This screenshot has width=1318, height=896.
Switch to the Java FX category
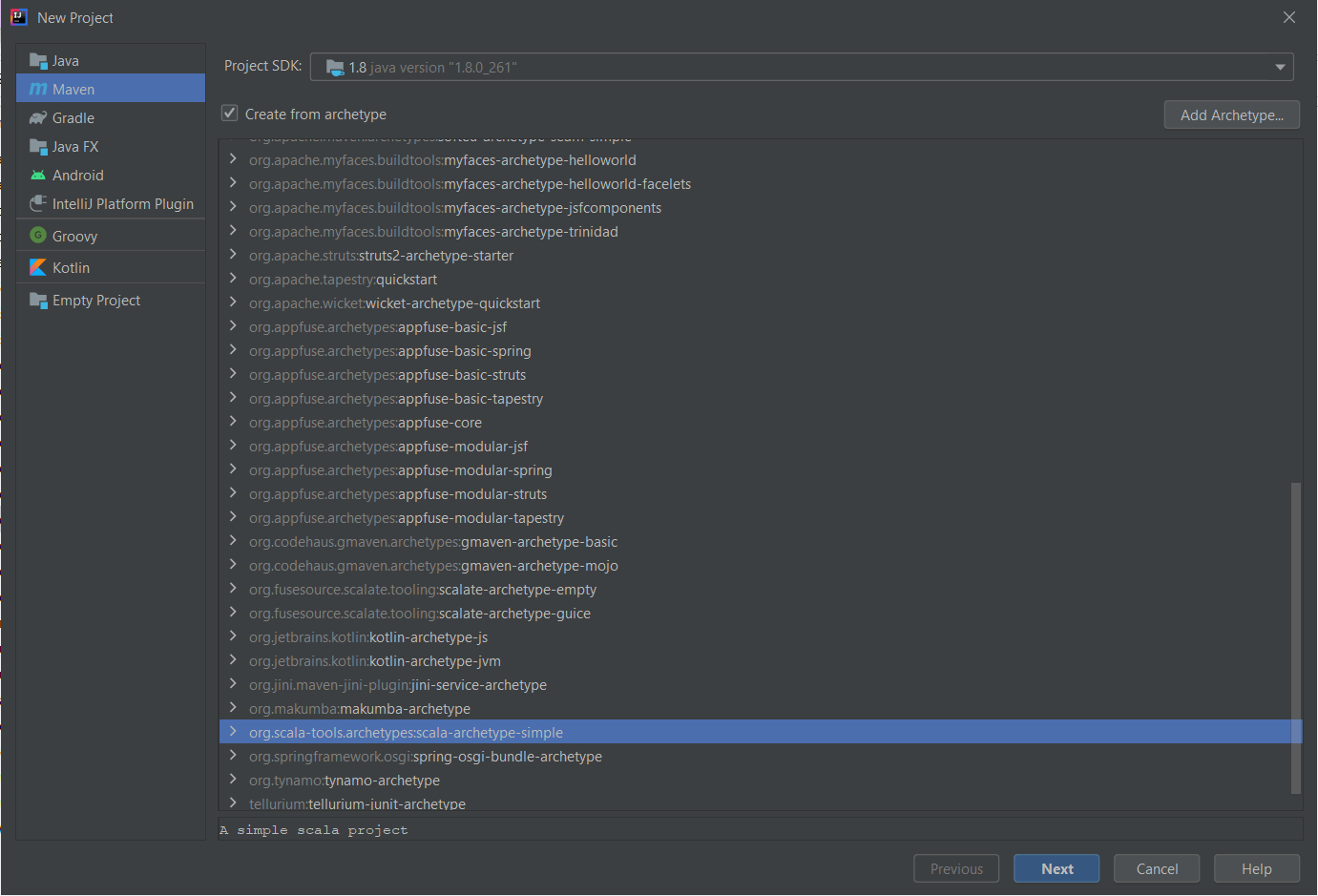73,146
